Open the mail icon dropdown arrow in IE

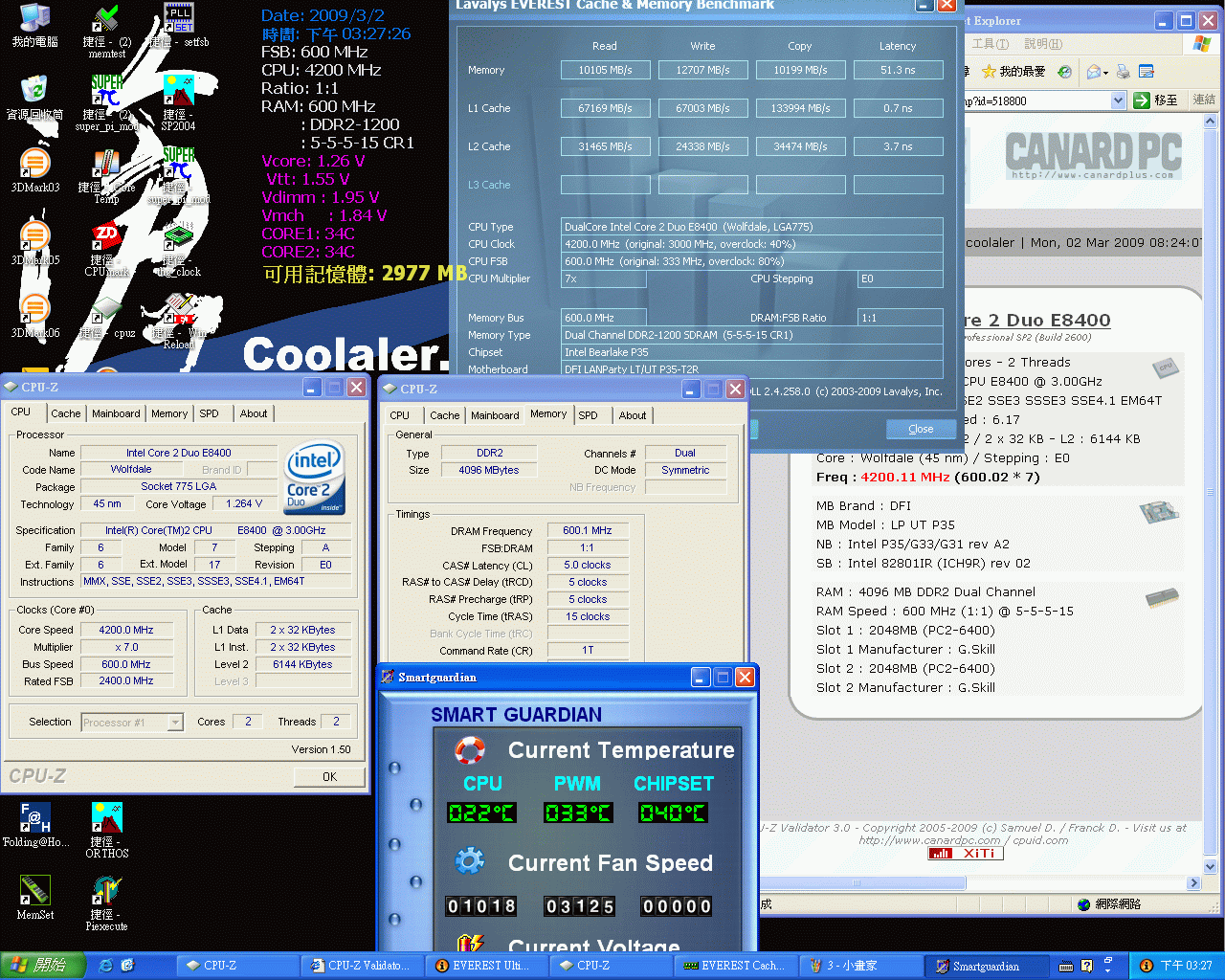(x=1107, y=72)
